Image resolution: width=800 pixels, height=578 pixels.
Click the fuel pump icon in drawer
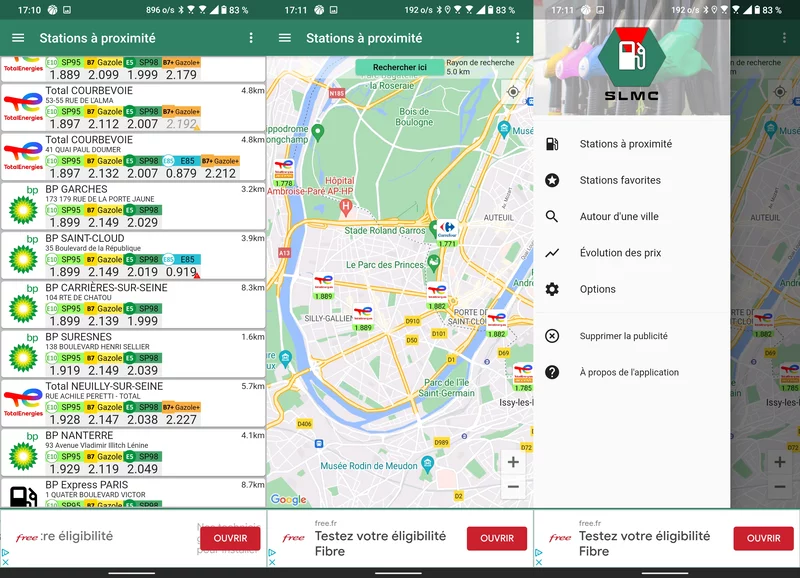(552, 144)
